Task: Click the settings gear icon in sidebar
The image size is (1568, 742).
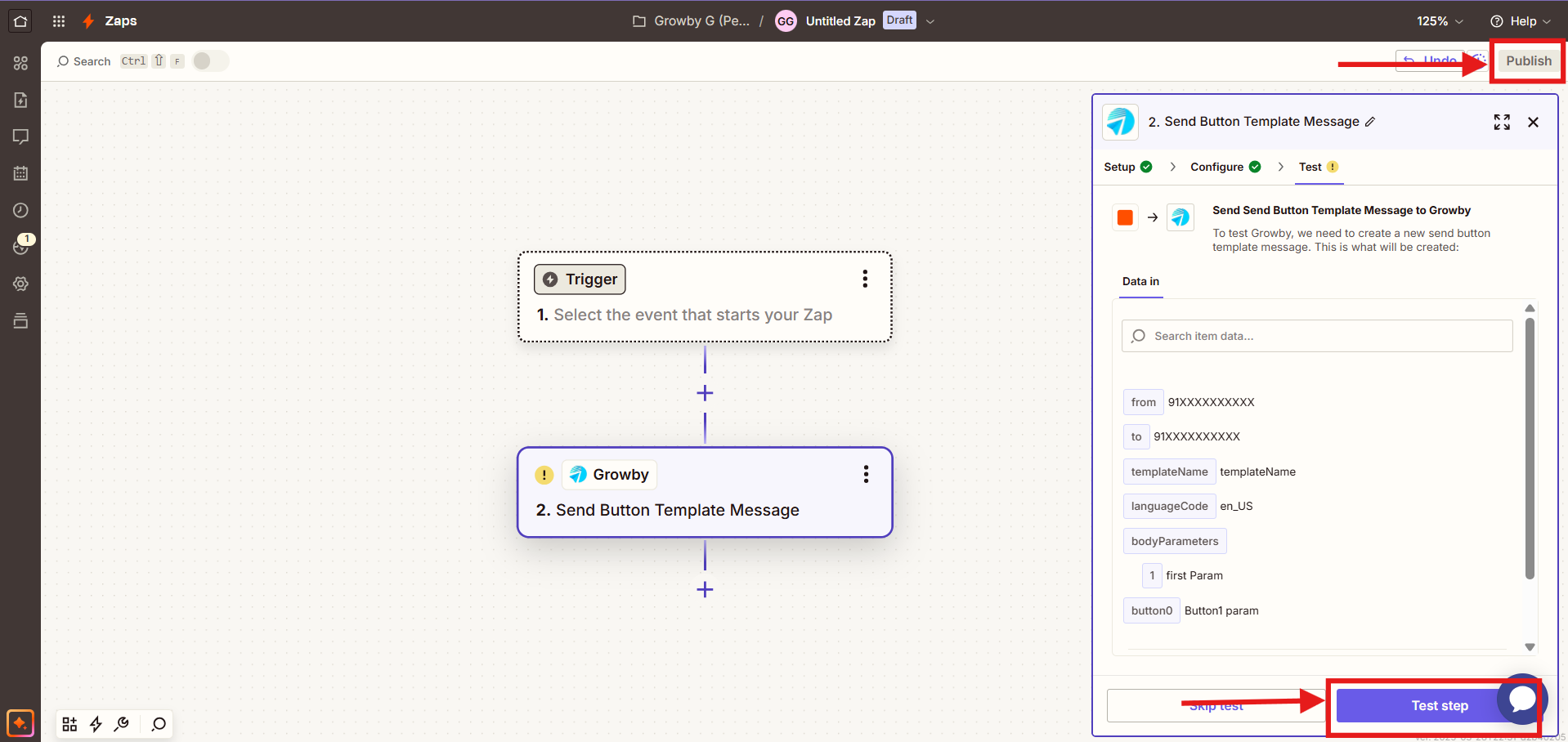Action: 20,284
